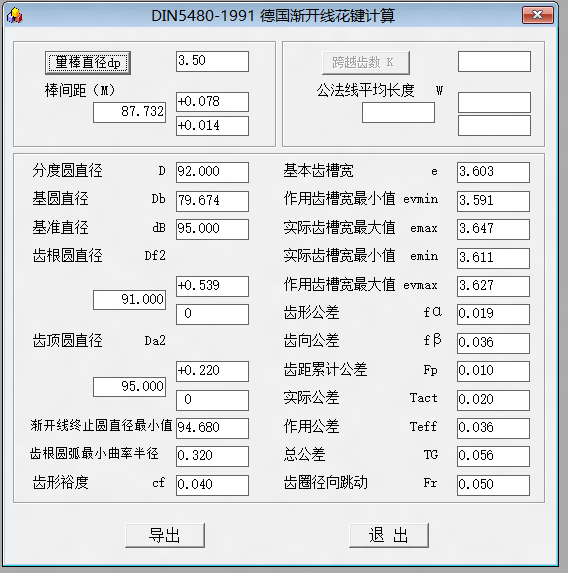Screen dimensions: 568x573
Task: Click the 齿圈径向跳动 label
Action: coord(326,482)
